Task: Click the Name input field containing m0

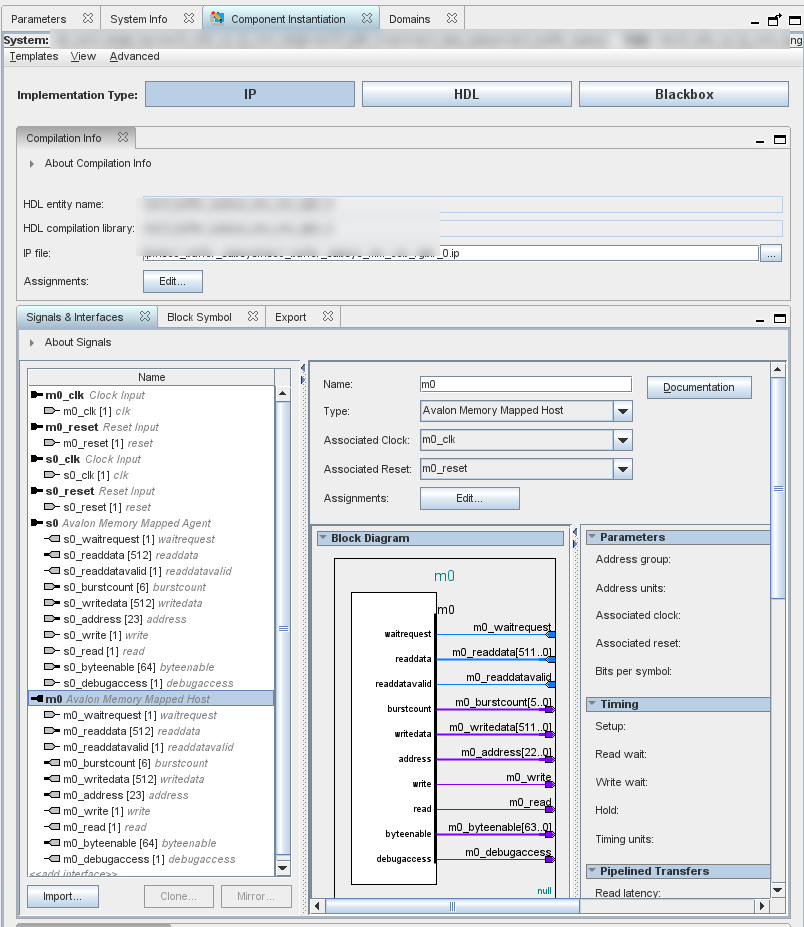Action: click(x=525, y=384)
